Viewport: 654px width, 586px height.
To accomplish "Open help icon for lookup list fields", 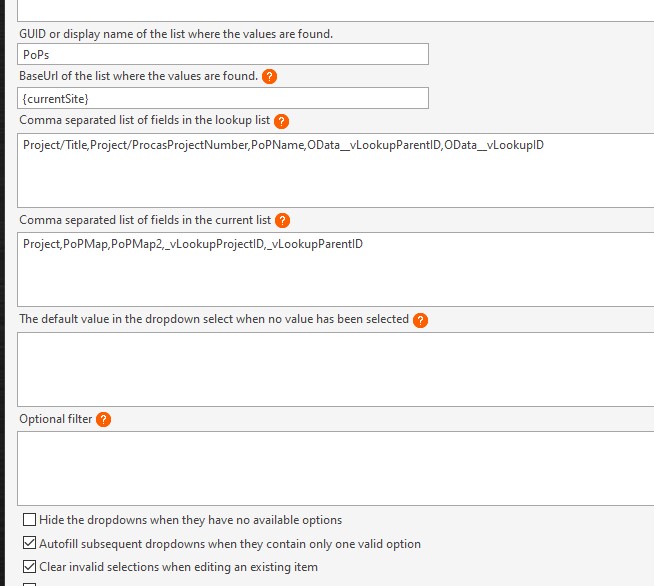I will click(282, 121).
